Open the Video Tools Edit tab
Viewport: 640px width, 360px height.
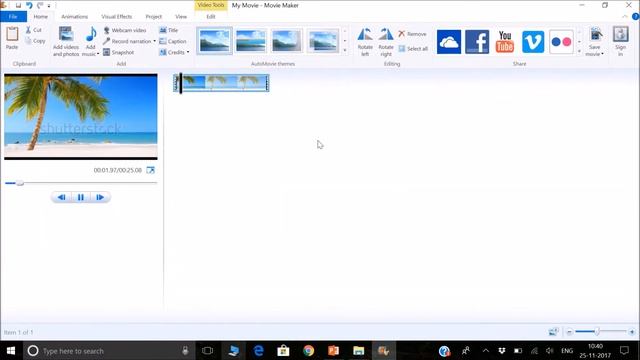(x=211, y=17)
